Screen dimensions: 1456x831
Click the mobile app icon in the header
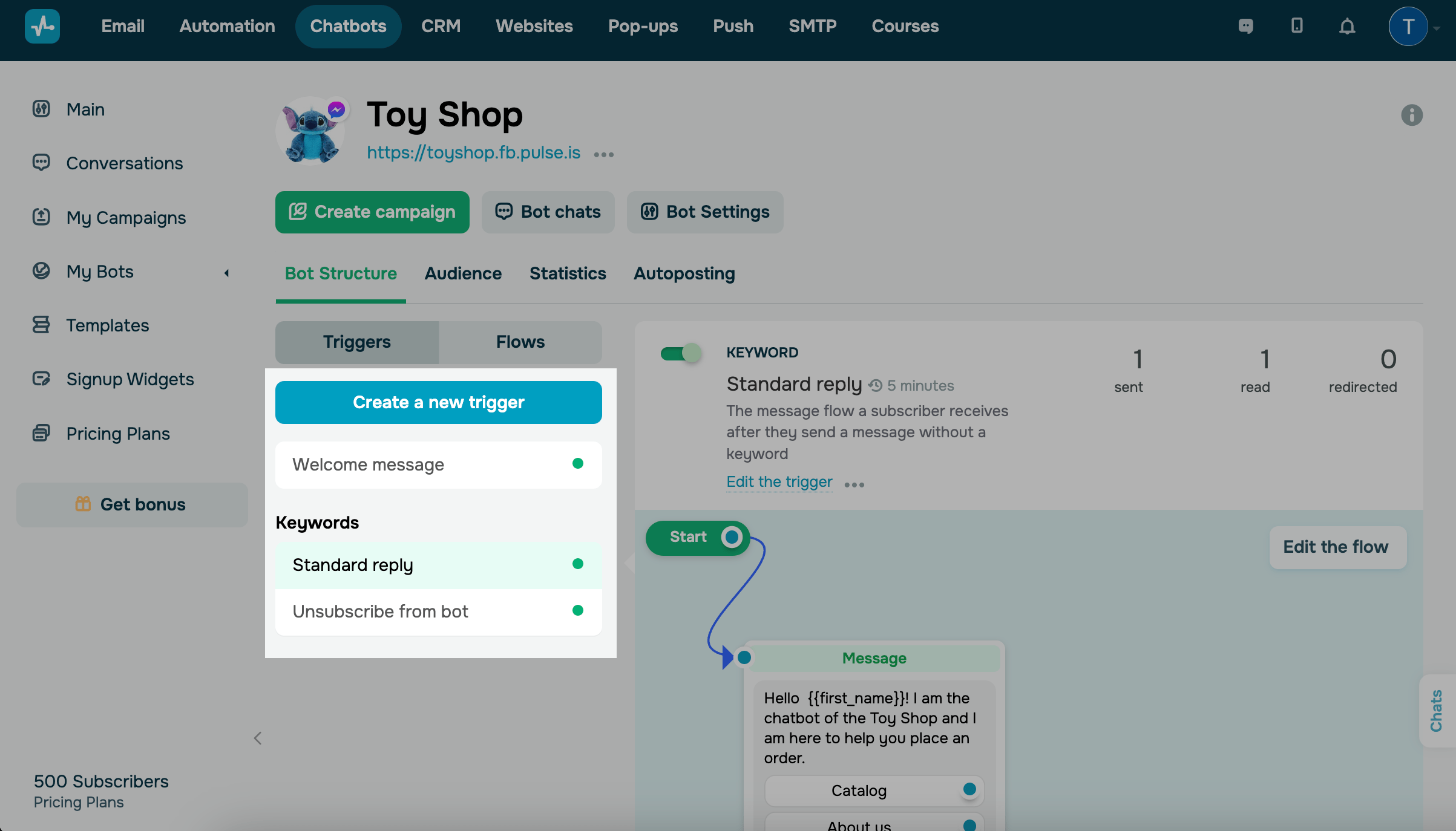pos(1297,26)
